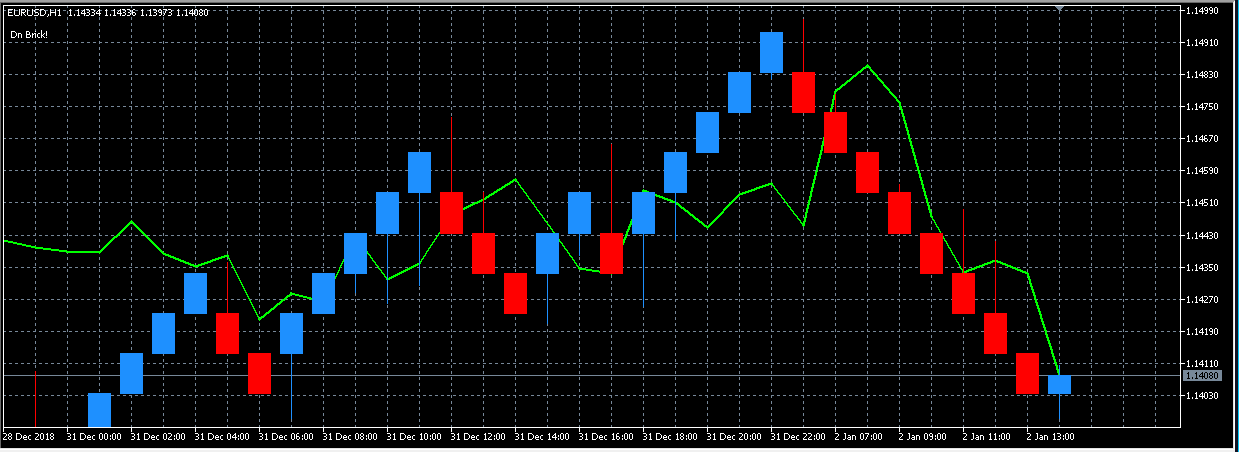Image resolution: width=1239 pixels, height=452 pixels.
Task: Click the 1.14430 price scale label
Action: coord(1201,236)
